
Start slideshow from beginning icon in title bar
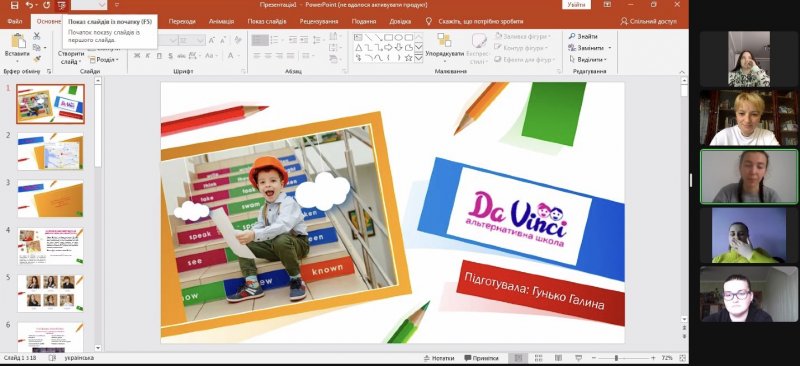tap(62, 5)
